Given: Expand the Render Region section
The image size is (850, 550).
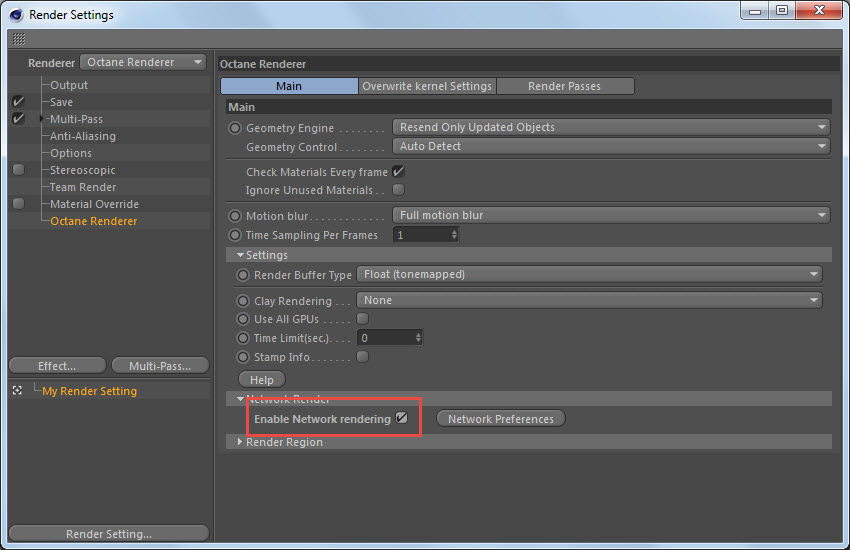Looking at the screenshot, I should [x=240, y=442].
